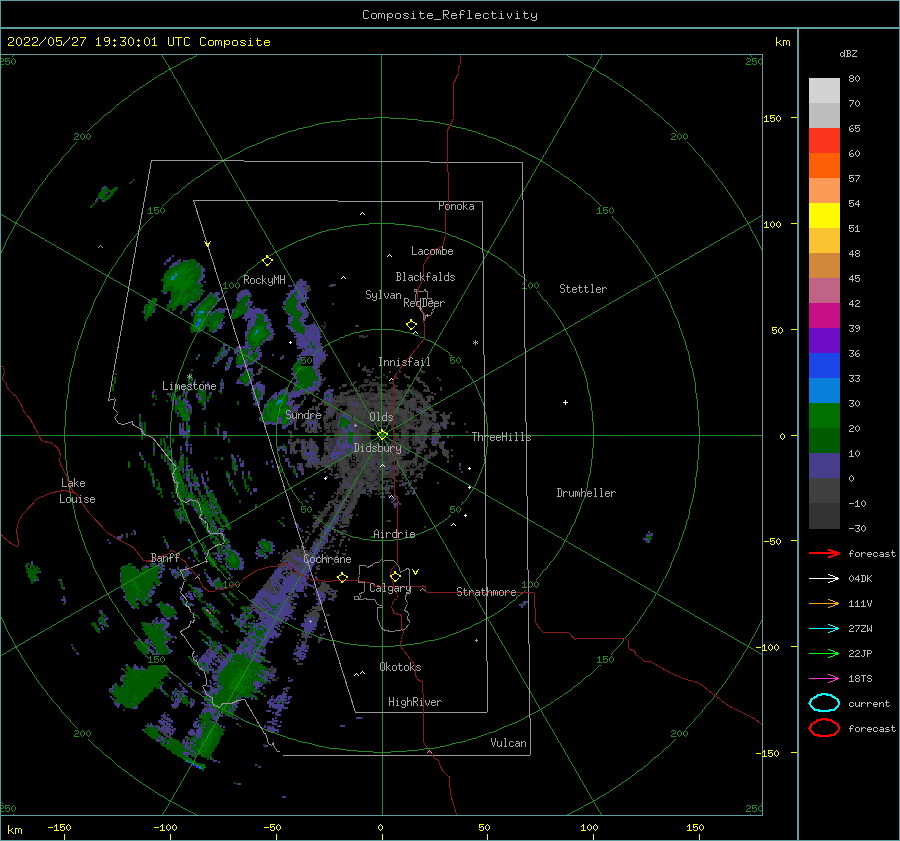
Task: Select the cyan 27ZW arrow legend icon
Action: tap(824, 629)
